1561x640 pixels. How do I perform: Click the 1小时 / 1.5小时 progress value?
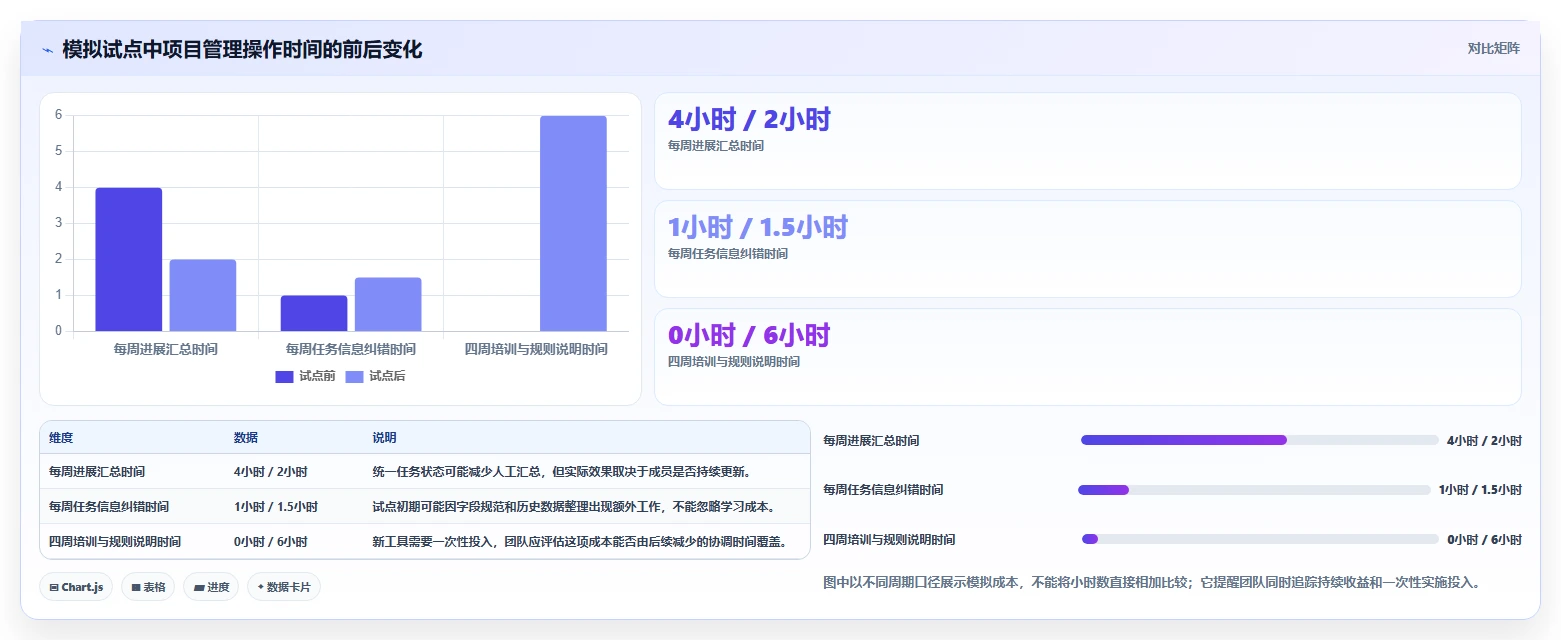coord(1480,490)
